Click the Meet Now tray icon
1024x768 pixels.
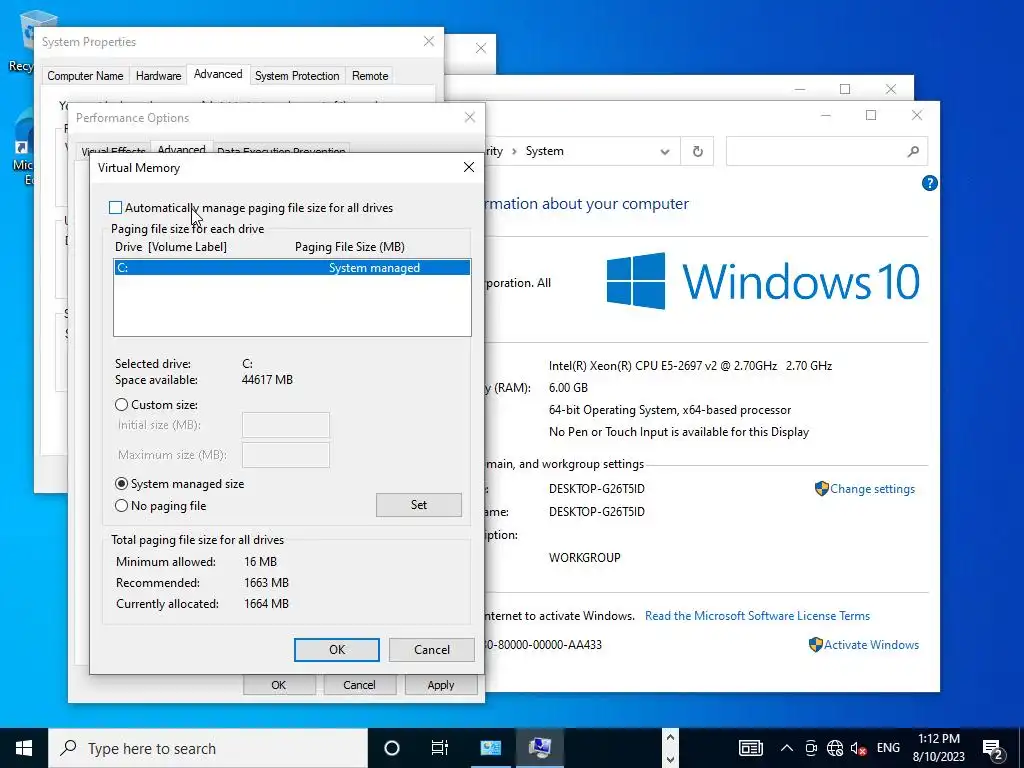click(811, 748)
